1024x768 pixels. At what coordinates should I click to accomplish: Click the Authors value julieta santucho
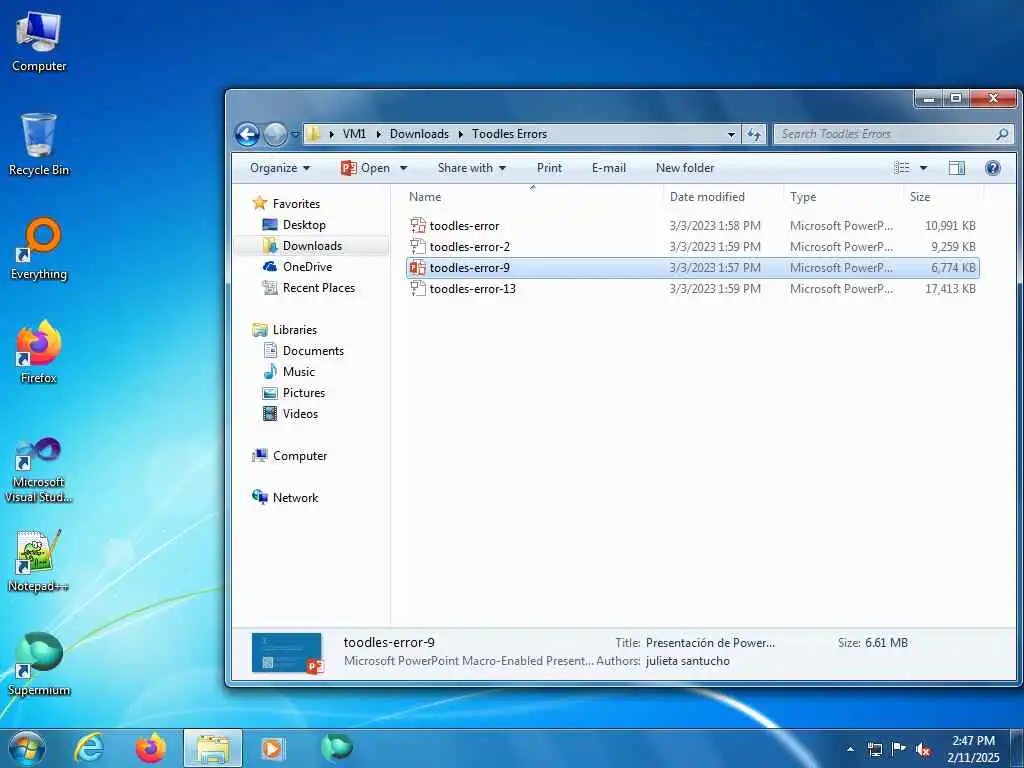(687, 661)
